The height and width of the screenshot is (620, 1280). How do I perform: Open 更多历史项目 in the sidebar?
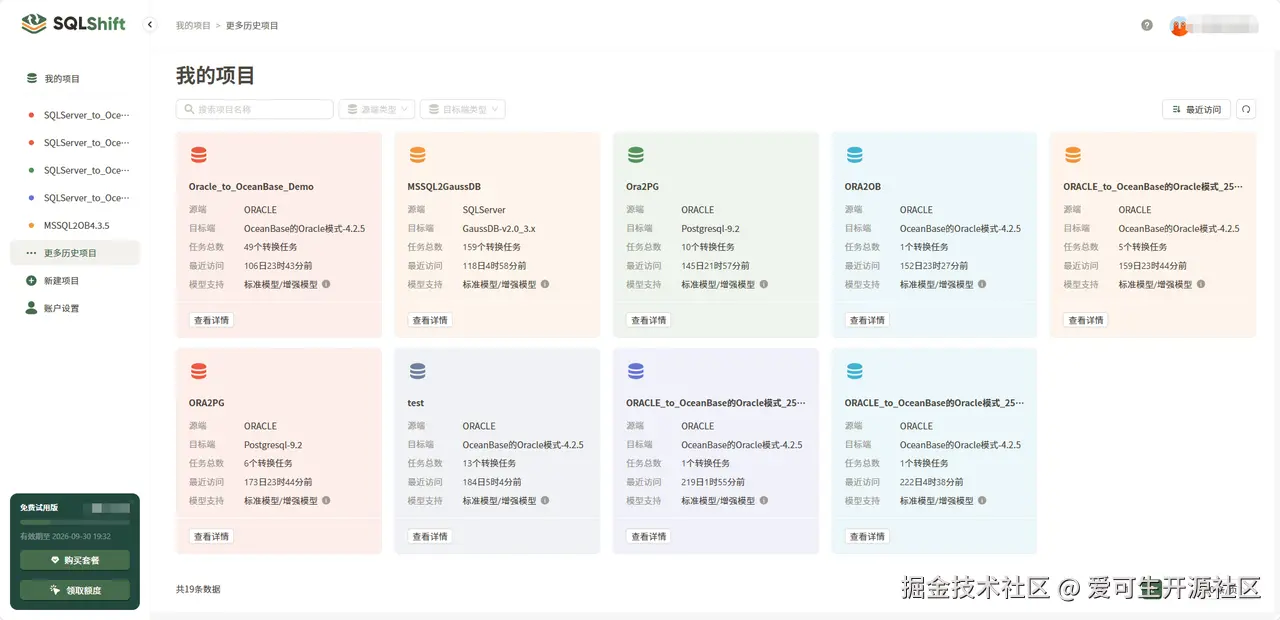pos(75,253)
